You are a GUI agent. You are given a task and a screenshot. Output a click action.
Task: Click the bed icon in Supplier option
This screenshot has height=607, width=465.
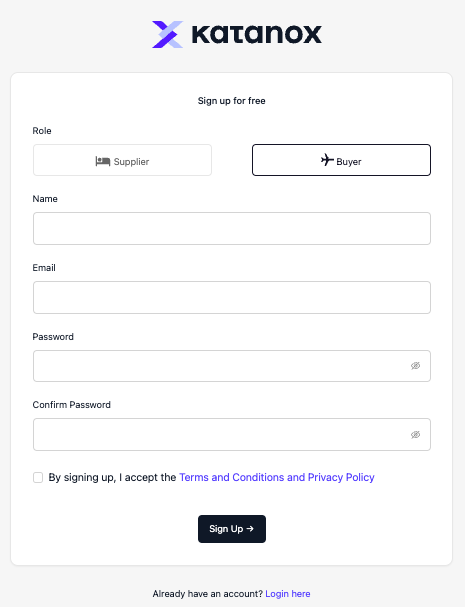pos(103,161)
